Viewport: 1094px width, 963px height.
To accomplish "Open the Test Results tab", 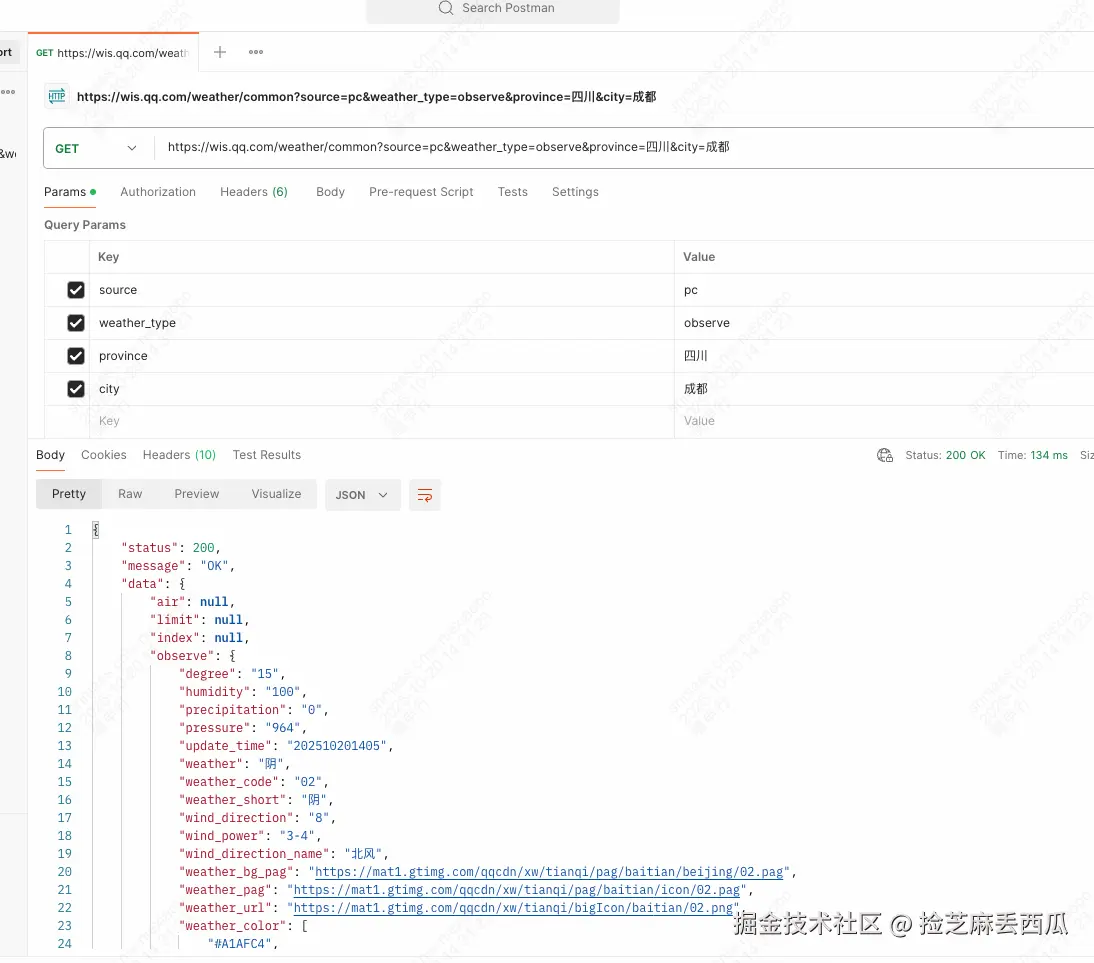I will pyautogui.click(x=267, y=455).
